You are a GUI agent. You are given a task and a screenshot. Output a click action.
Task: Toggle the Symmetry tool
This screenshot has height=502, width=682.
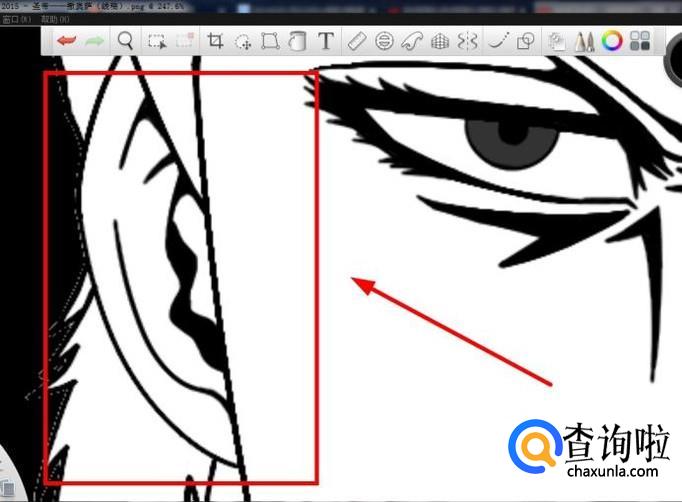(467, 42)
